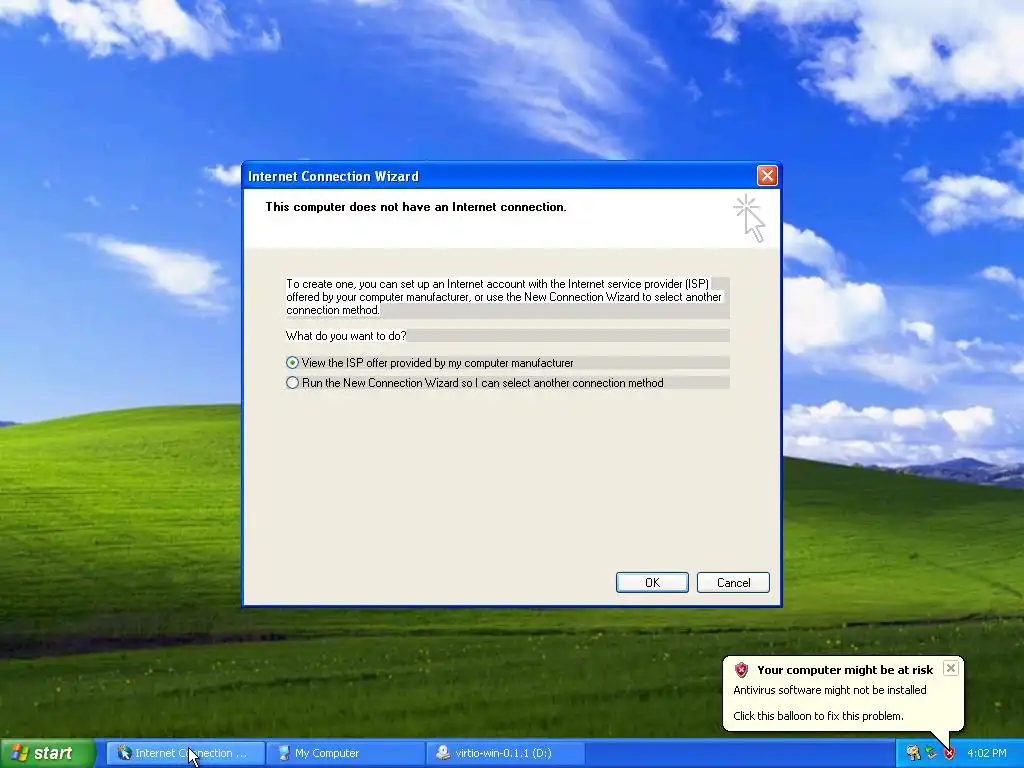Select the View the ISP offer radio button
Screen dimensions: 1024x768
tap(293, 362)
